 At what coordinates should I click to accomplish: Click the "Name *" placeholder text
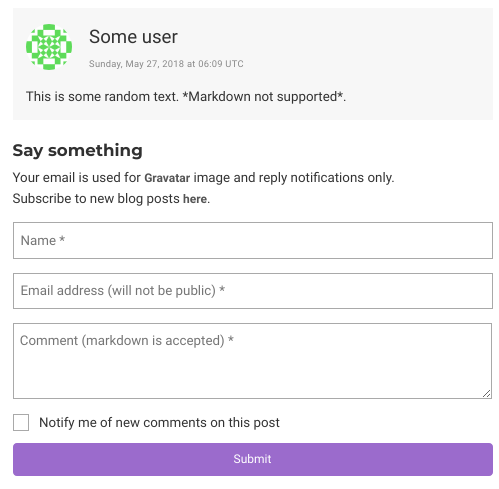[x=43, y=240]
